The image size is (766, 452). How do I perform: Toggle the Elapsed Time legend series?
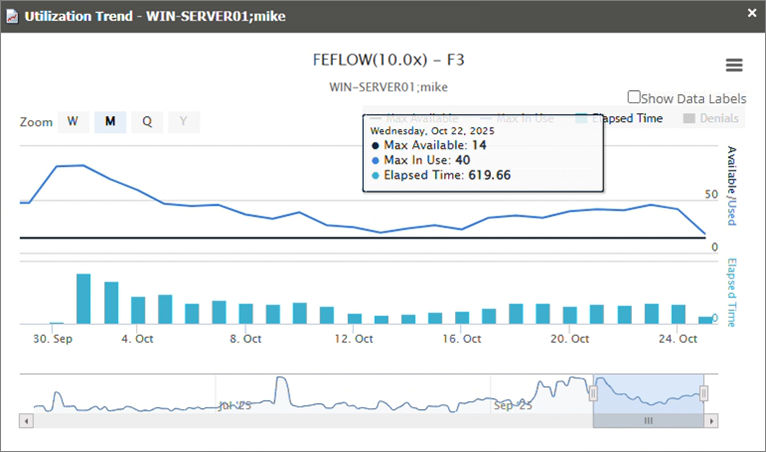coord(619,118)
